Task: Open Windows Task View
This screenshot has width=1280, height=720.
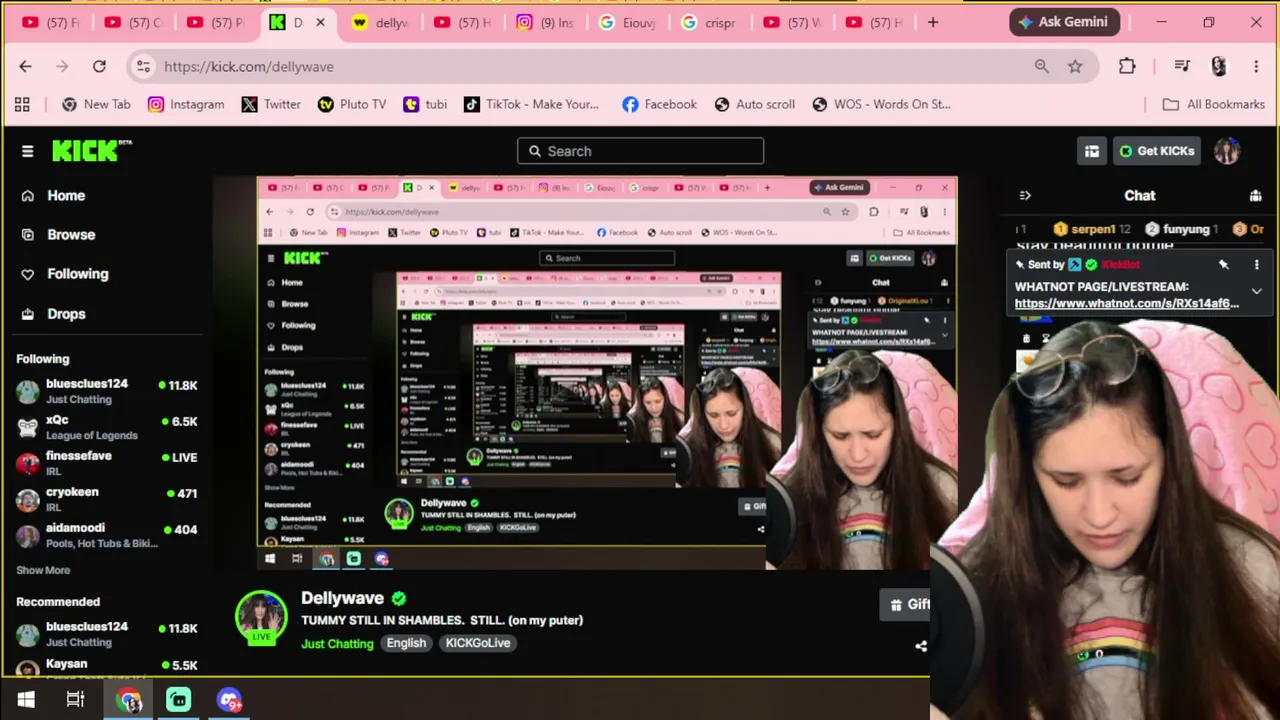Action: (x=75, y=700)
